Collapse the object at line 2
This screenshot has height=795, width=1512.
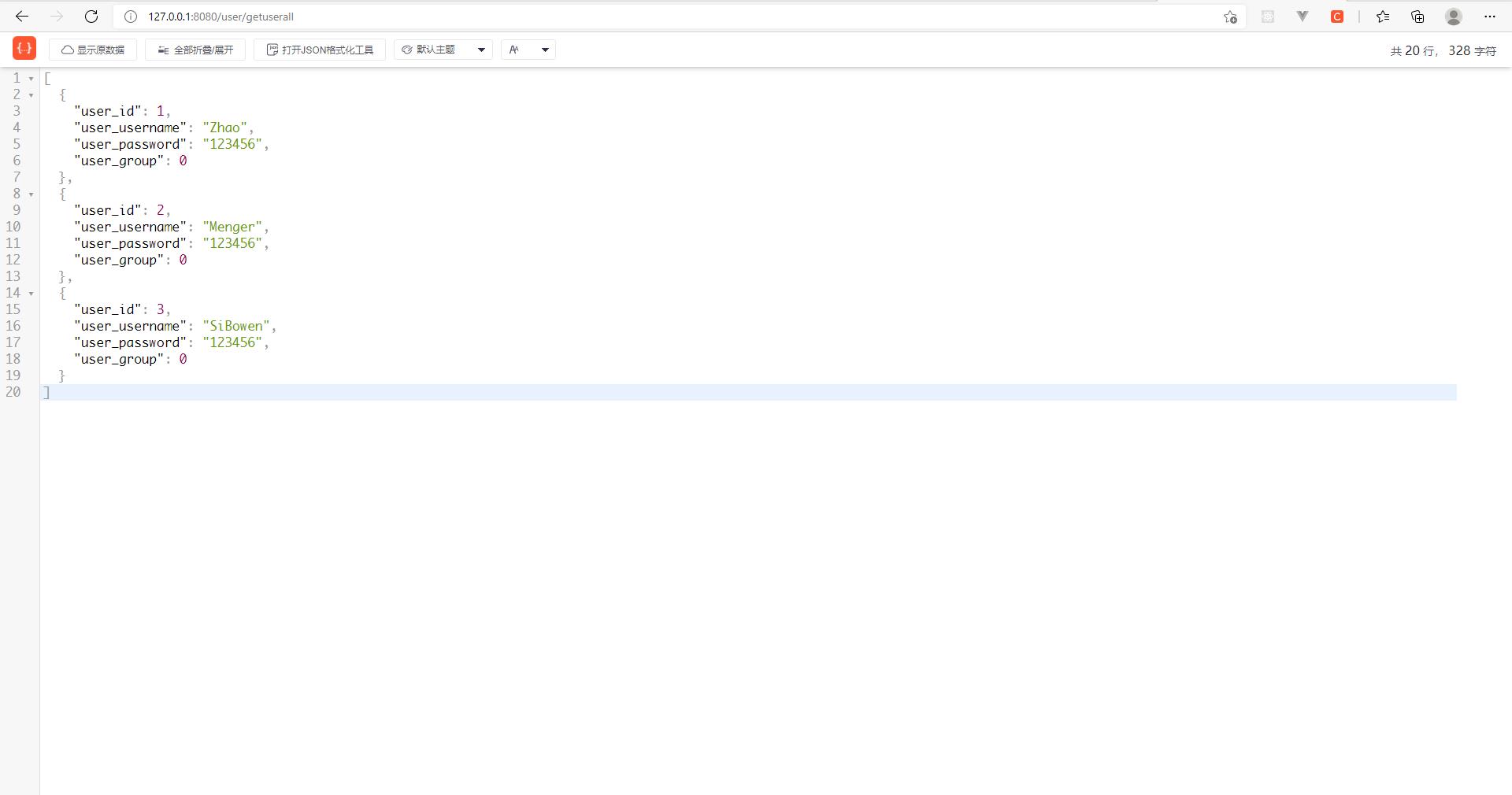point(31,95)
